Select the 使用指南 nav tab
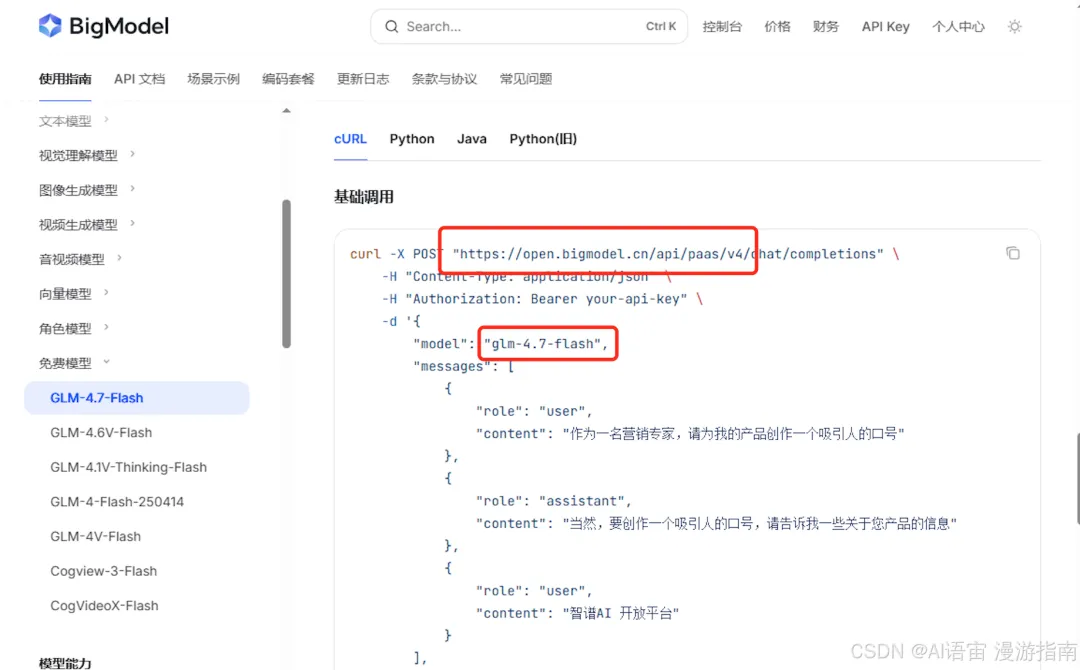Viewport: 1080px width, 670px height. pyautogui.click(x=65, y=79)
